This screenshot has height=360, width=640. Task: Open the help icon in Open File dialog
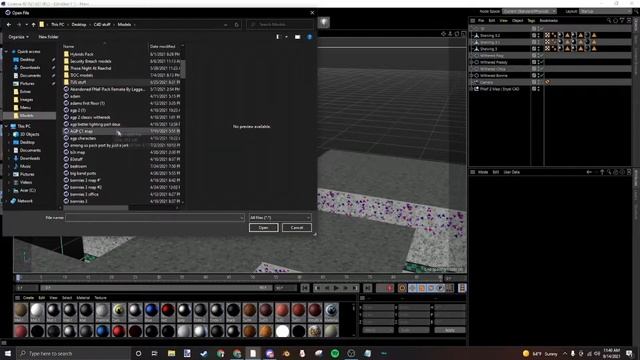click(x=309, y=37)
